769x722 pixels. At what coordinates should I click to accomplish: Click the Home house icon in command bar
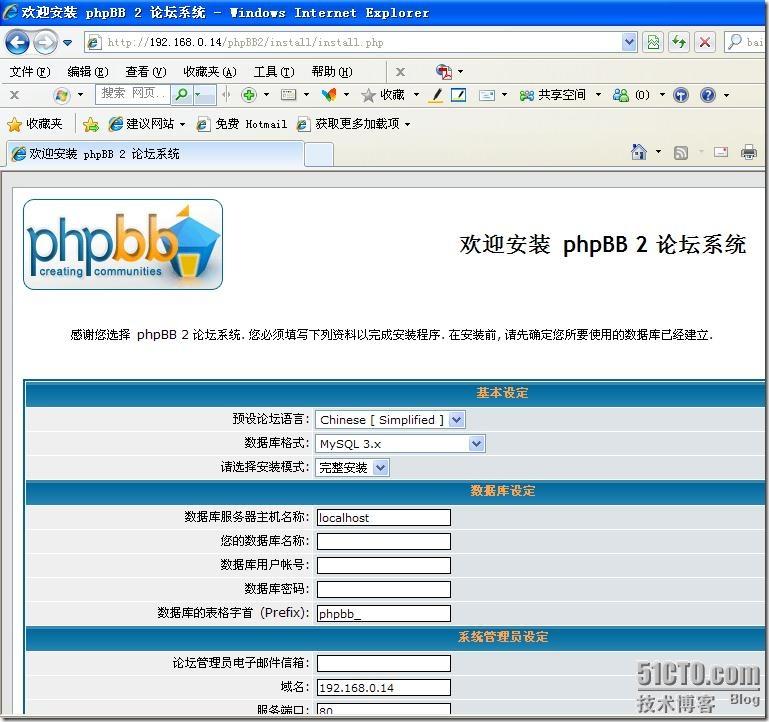coord(639,152)
